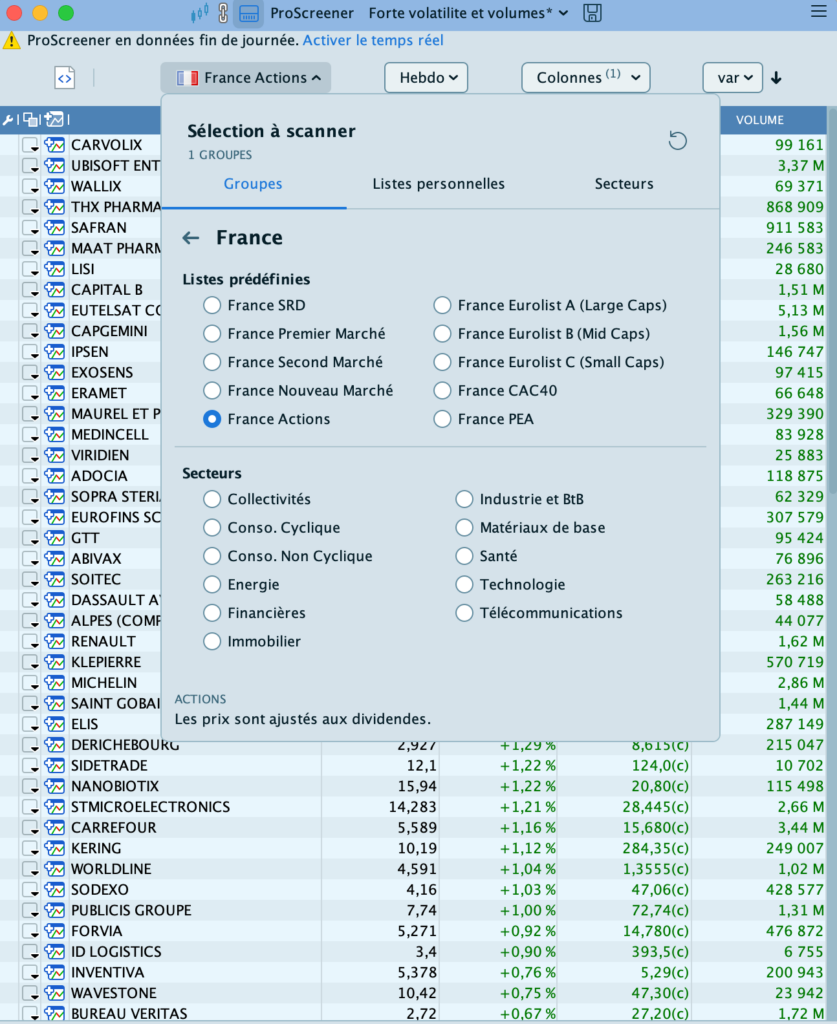The width and height of the screenshot is (837, 1024).
Task: Click the save screener floppy disk icon
Action: (592, 13)
